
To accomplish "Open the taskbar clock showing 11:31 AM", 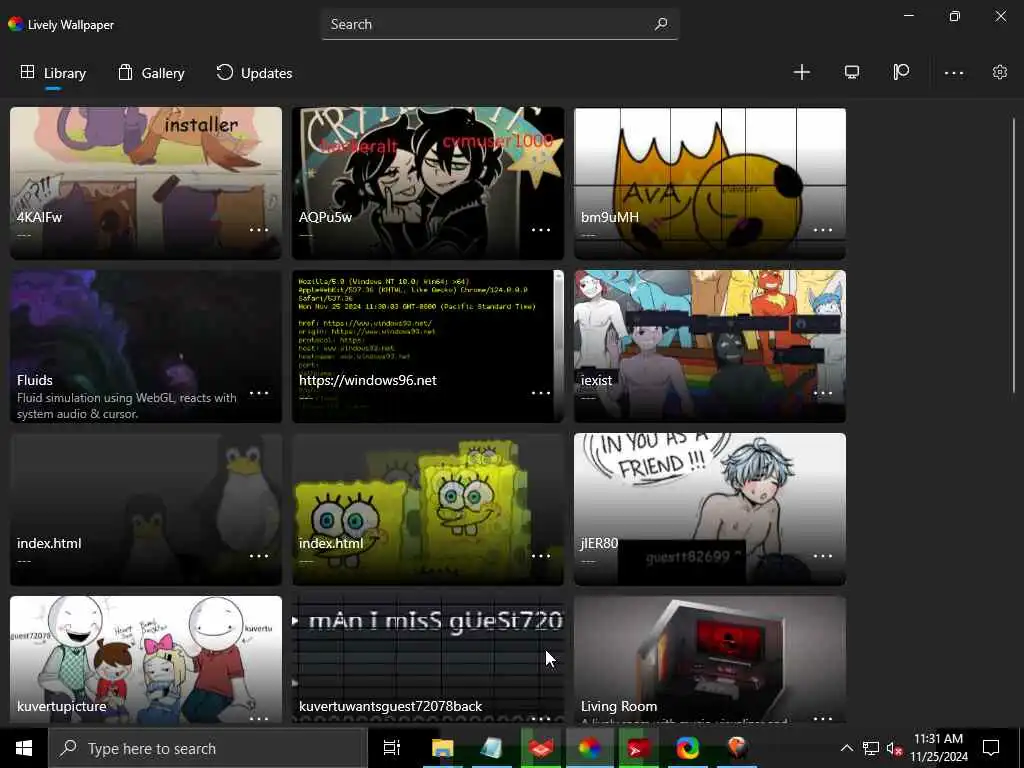I will (x=939, y=748).
